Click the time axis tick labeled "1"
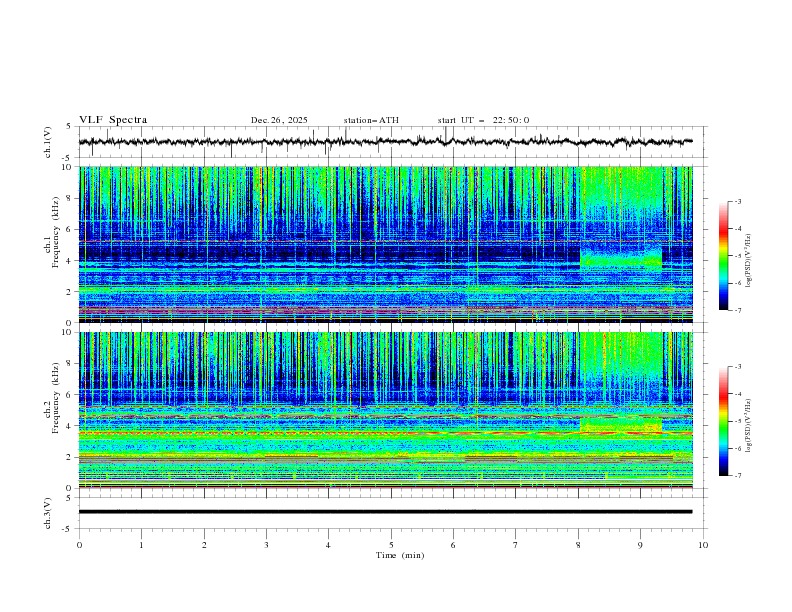The height and width of the screenshot is (612, 792). pyautogui.click(x=141, y=545)
